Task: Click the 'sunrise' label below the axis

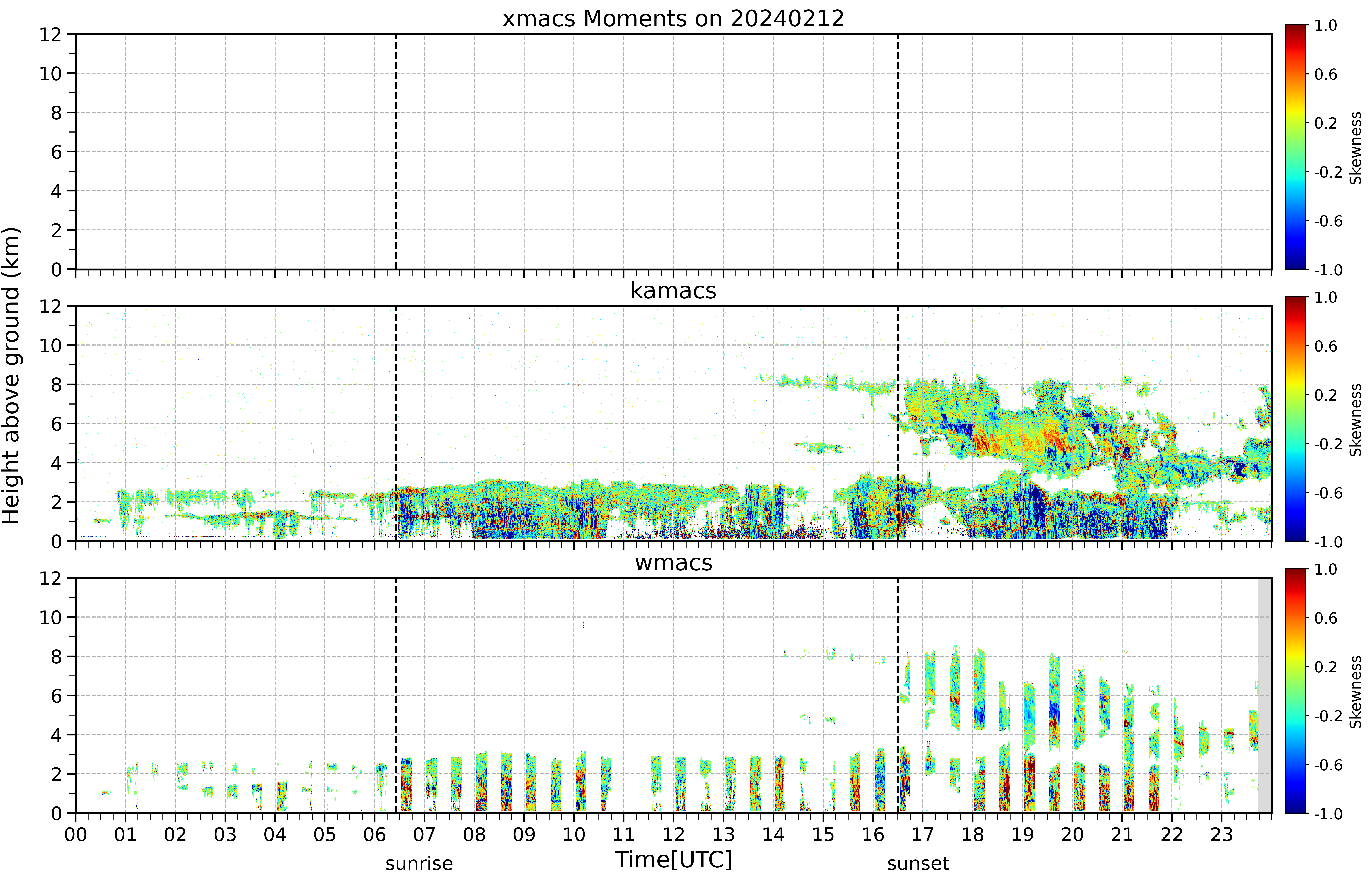Action: [x=419, y=863]
